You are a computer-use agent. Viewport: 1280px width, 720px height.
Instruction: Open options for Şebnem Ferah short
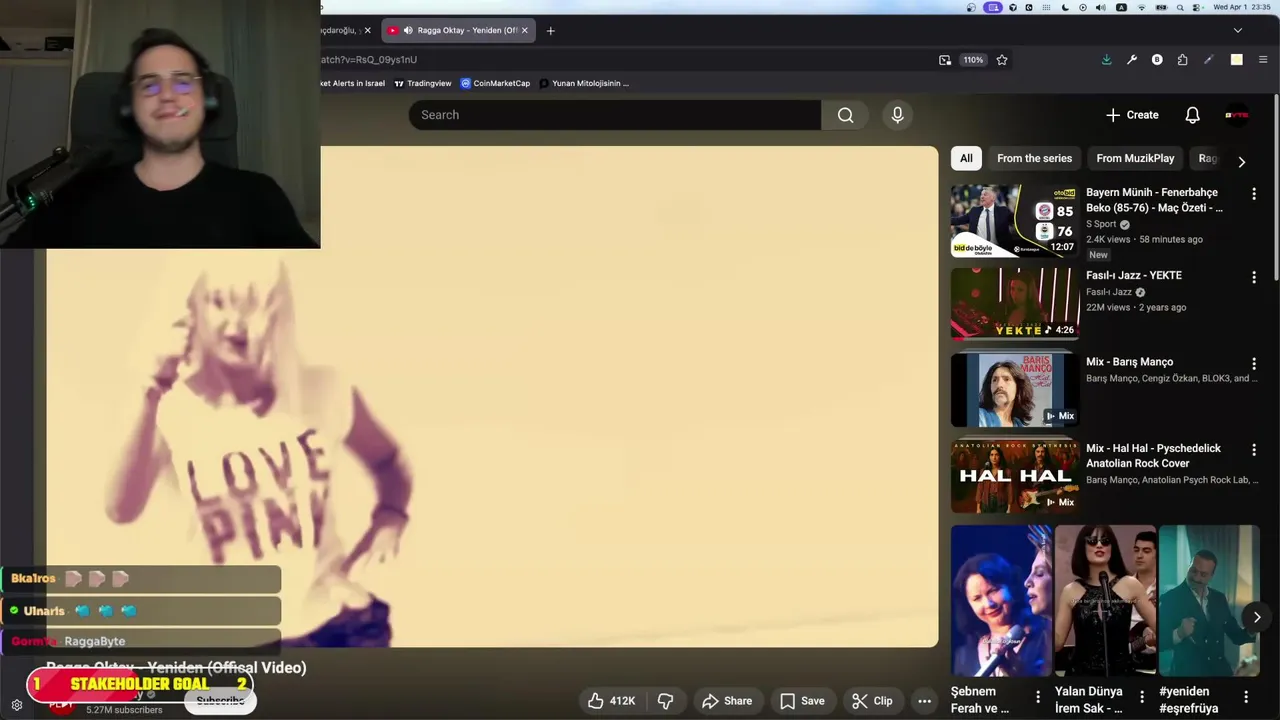1038,697
